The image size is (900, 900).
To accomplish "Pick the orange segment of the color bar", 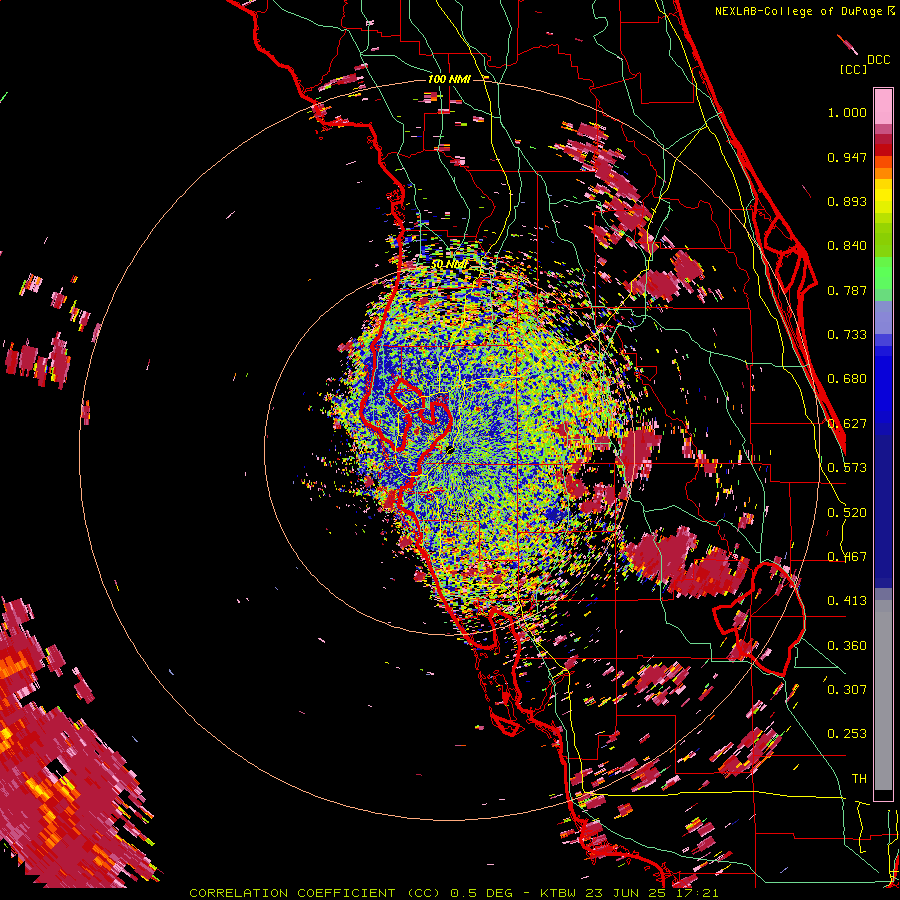I will click(883, 167).
